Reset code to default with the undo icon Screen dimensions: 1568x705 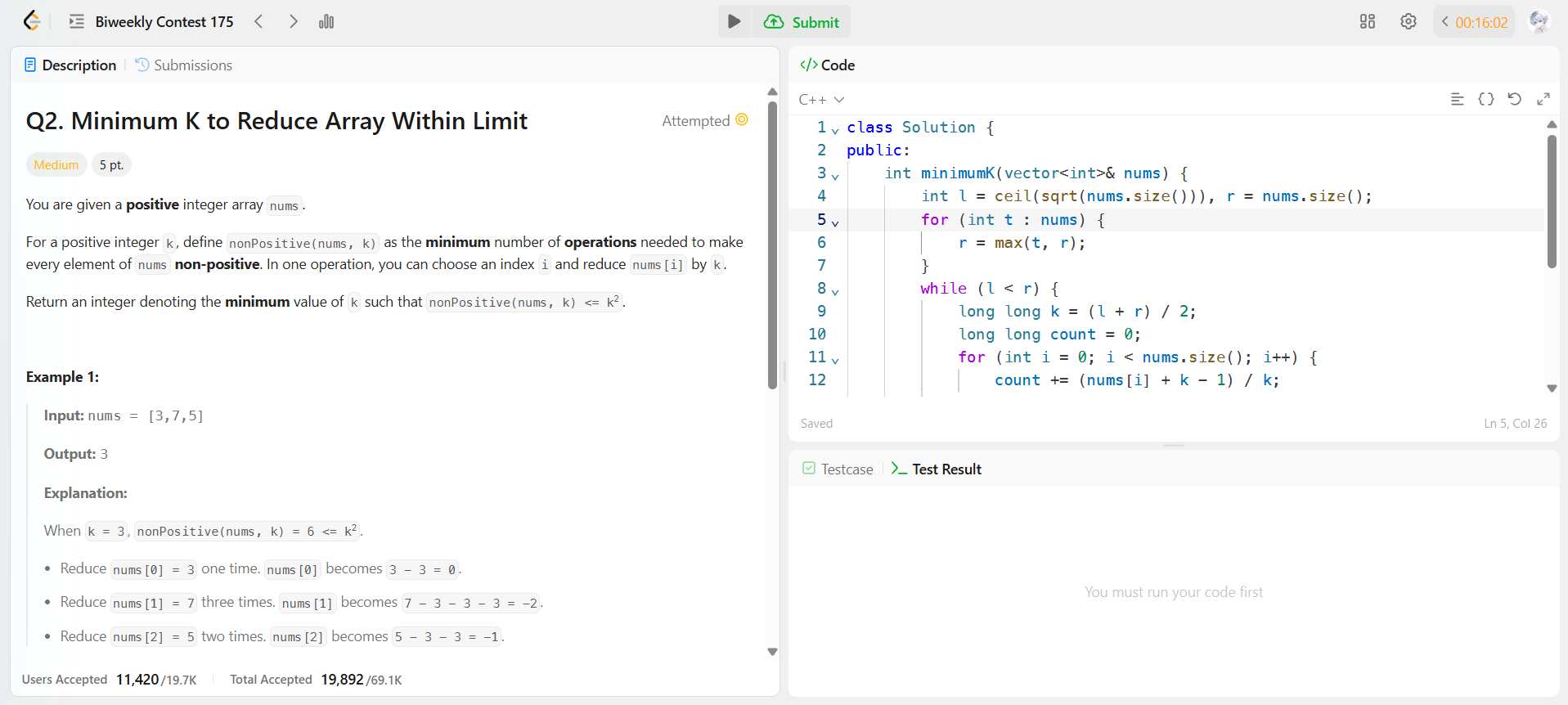pos(1514,99)
